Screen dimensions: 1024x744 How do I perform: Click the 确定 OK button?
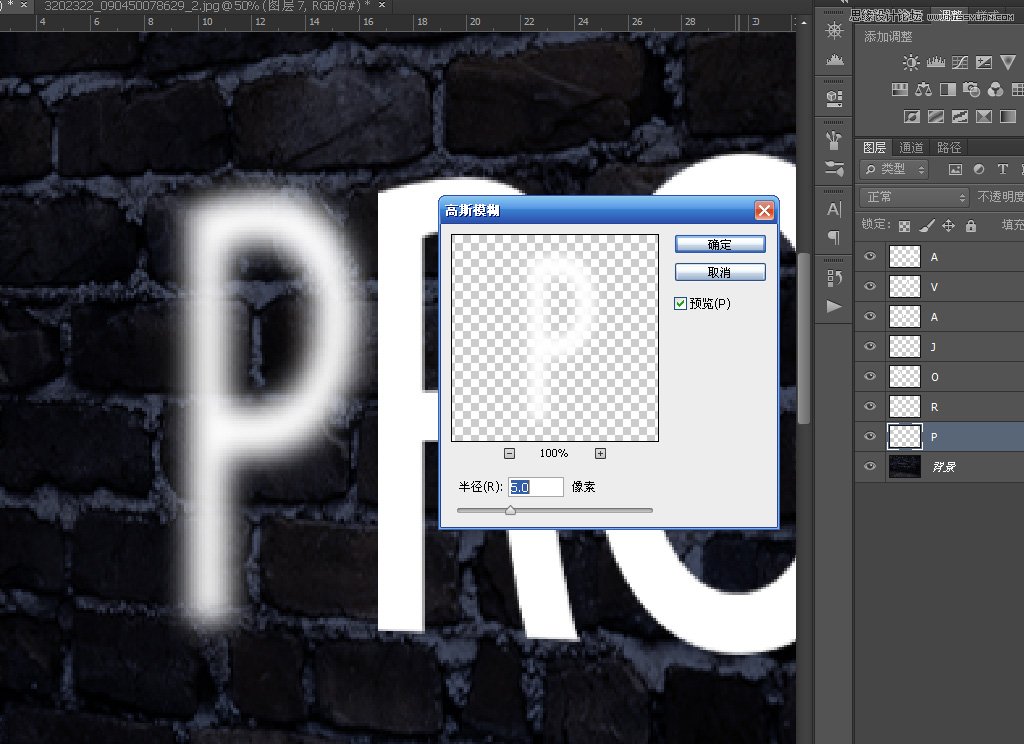pyautogui.click(x=719, y=243)
